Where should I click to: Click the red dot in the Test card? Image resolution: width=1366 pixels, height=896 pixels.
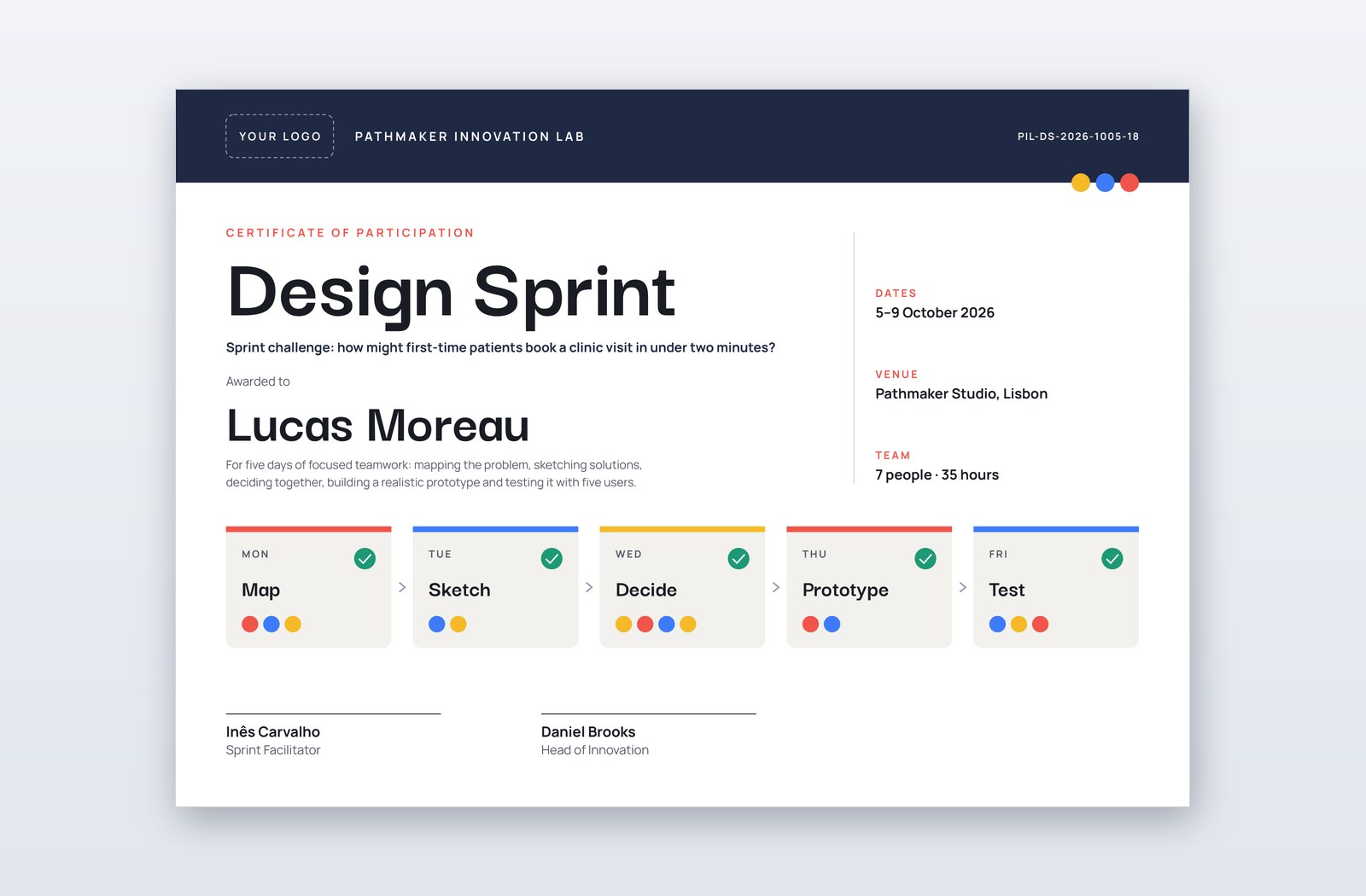1040,625
